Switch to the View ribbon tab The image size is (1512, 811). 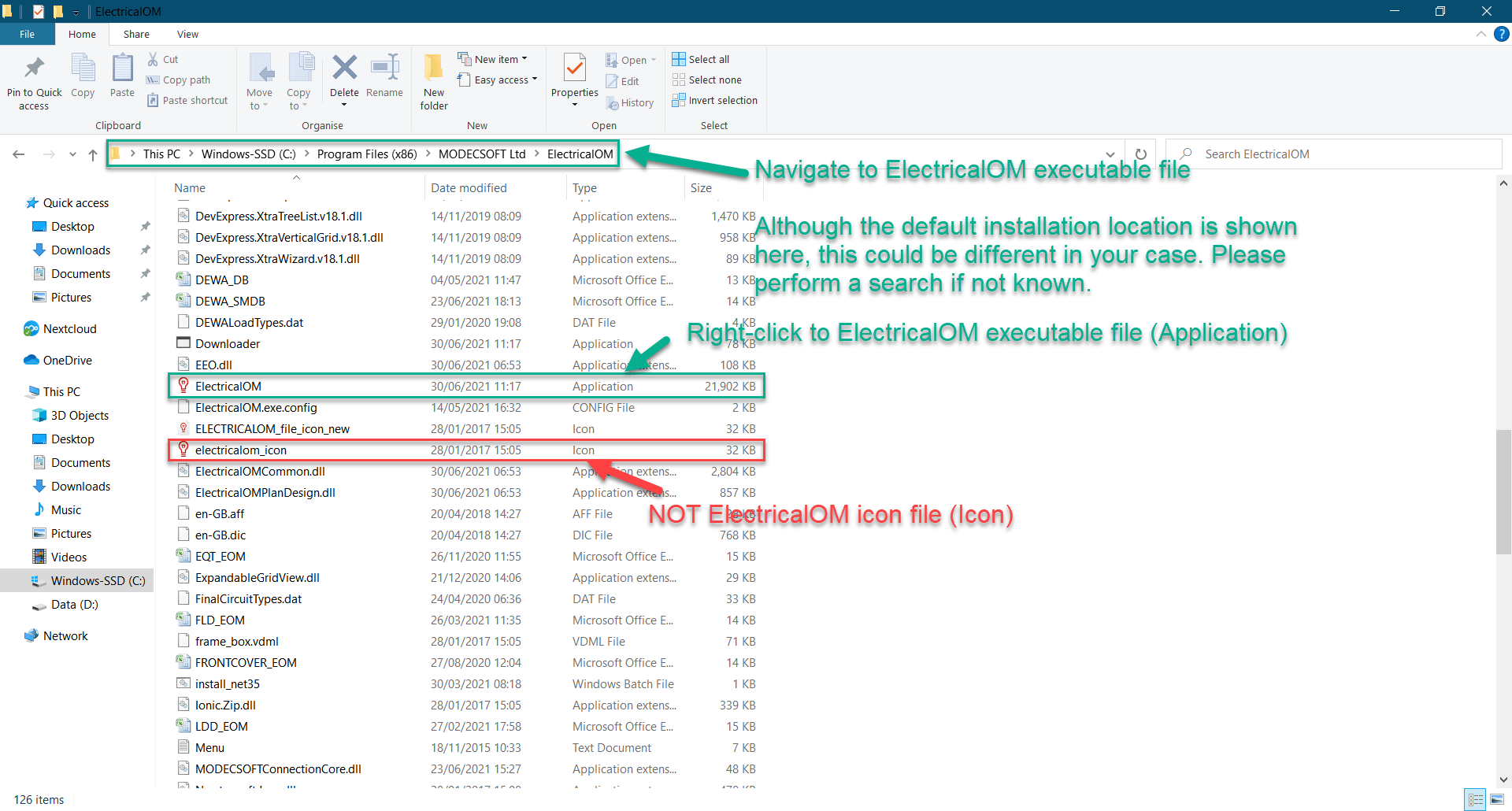tap(187, 34)
